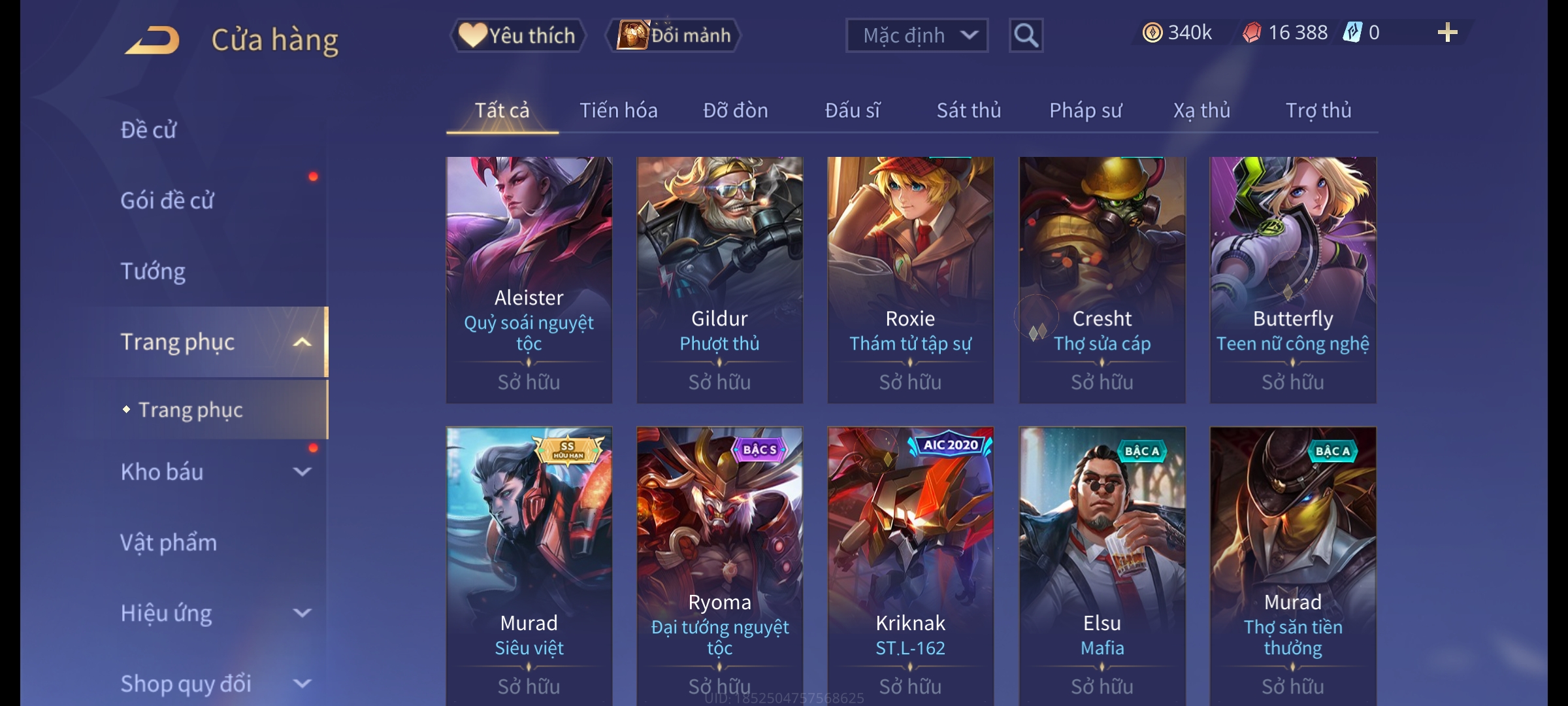Image resolution: width=1568 pixels, height=706 pixels.
Task: Tap the red ruby gem icon
Action: 1252,33
